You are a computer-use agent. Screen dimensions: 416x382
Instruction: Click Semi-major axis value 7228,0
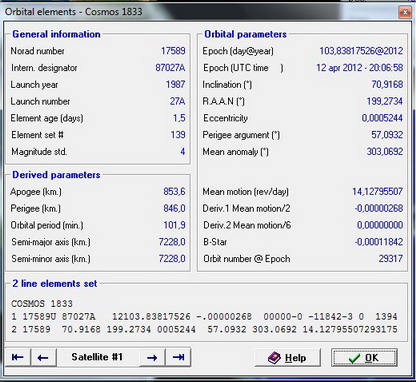[x=172, y=242]
